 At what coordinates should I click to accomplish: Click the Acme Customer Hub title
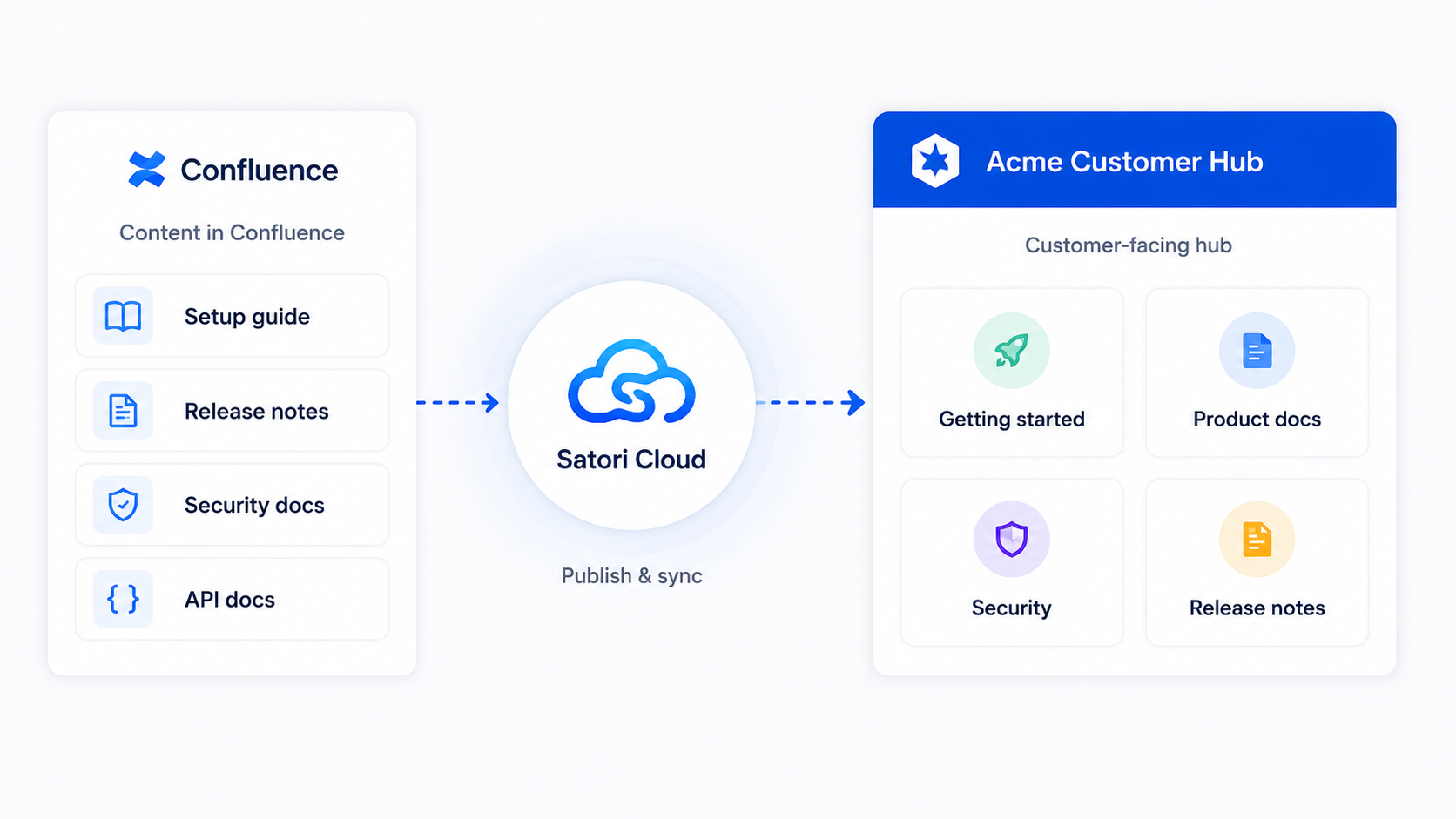pyautogui.click(x=1124, y=162)
